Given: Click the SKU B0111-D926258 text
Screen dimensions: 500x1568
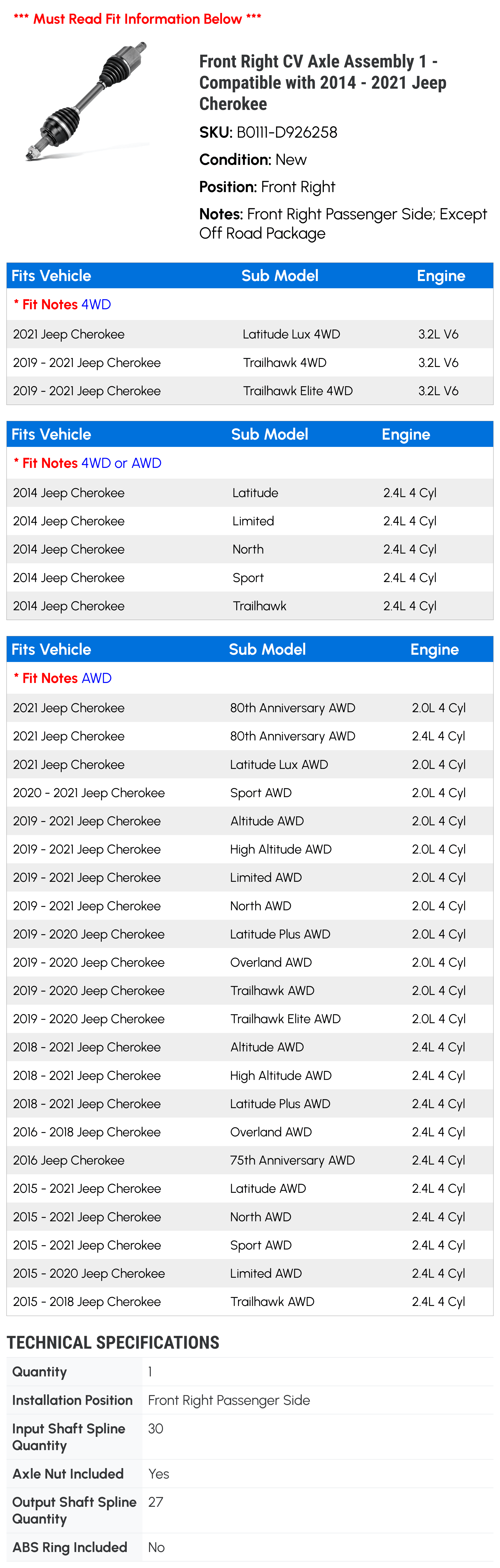Looking at the screenshot, I should [x=268, y=132].
